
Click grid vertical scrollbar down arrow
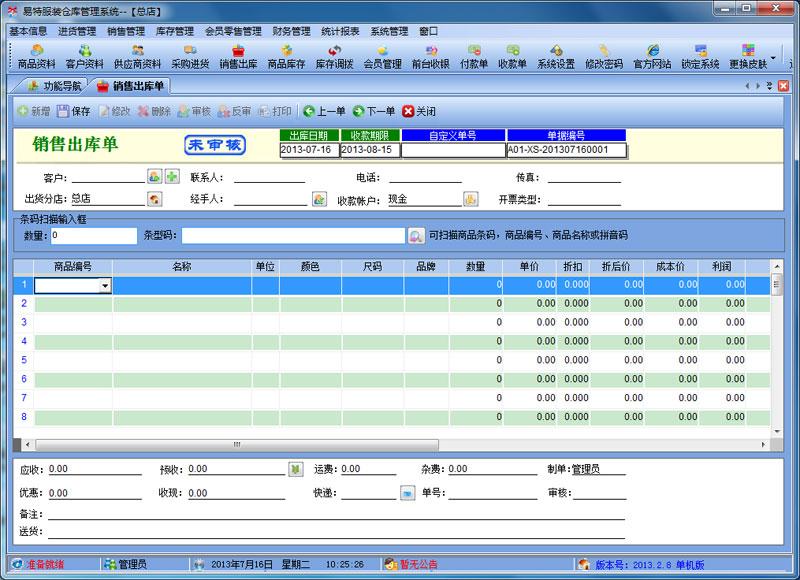[x=777, y=432]
